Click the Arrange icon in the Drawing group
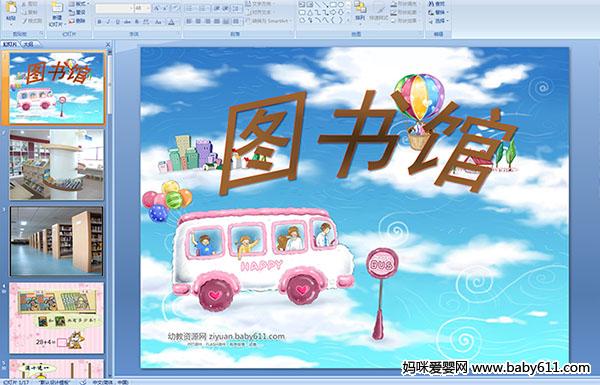Screen dimensions: 600x385 coord(360,11)
